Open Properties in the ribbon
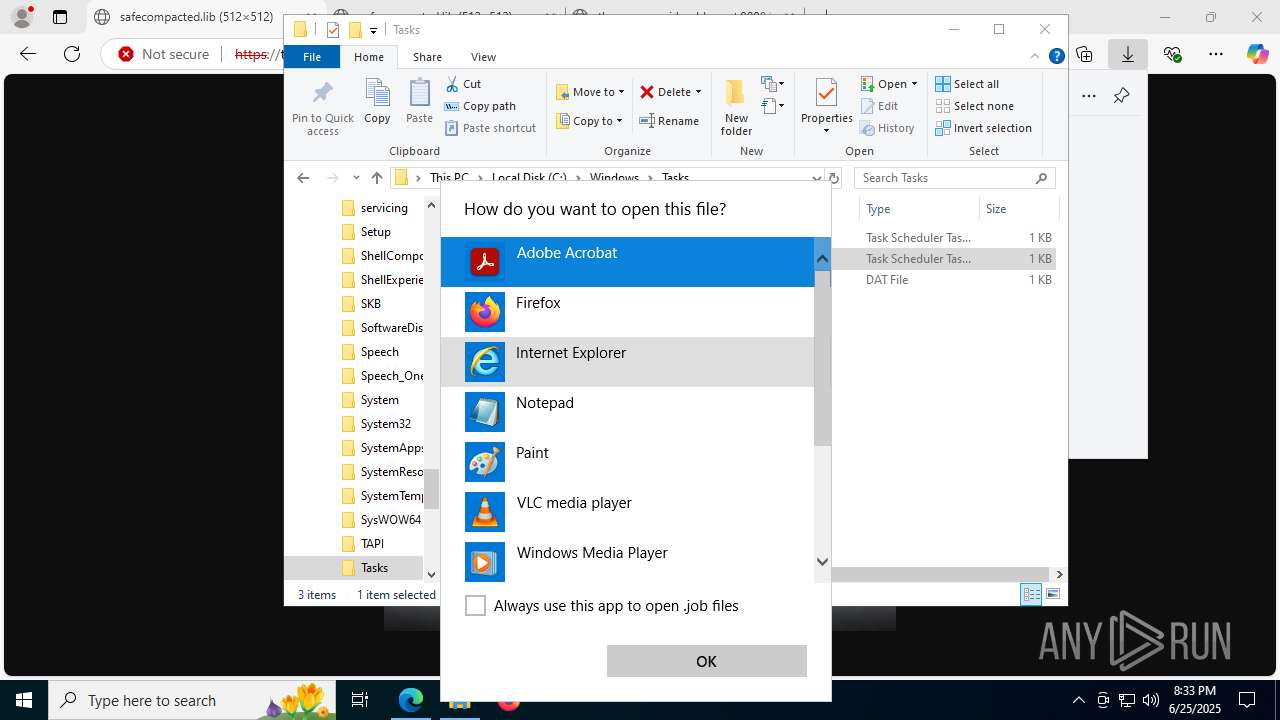 [x=826, y=106]
